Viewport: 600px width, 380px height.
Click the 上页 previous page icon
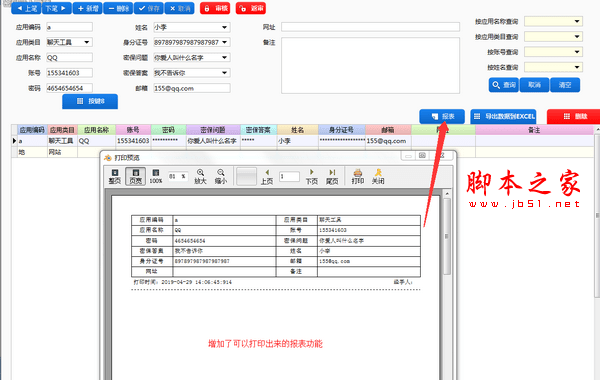pos(267,176)
